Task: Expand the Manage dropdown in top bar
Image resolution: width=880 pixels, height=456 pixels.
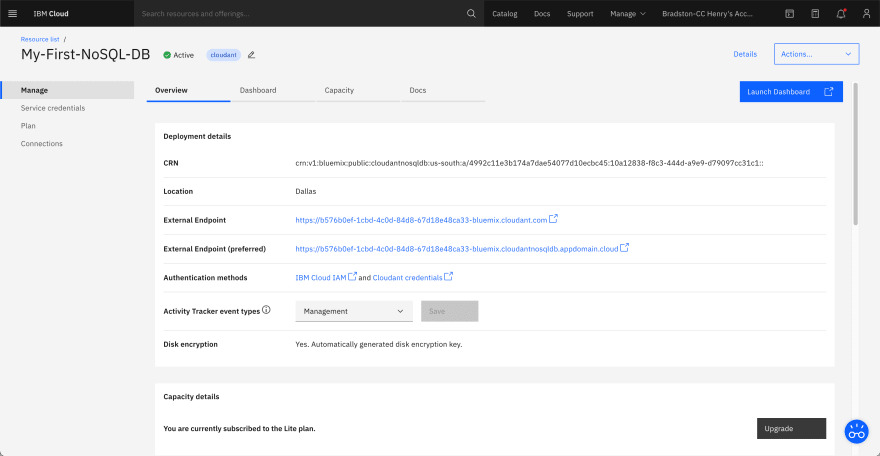Action: point(628,13)
